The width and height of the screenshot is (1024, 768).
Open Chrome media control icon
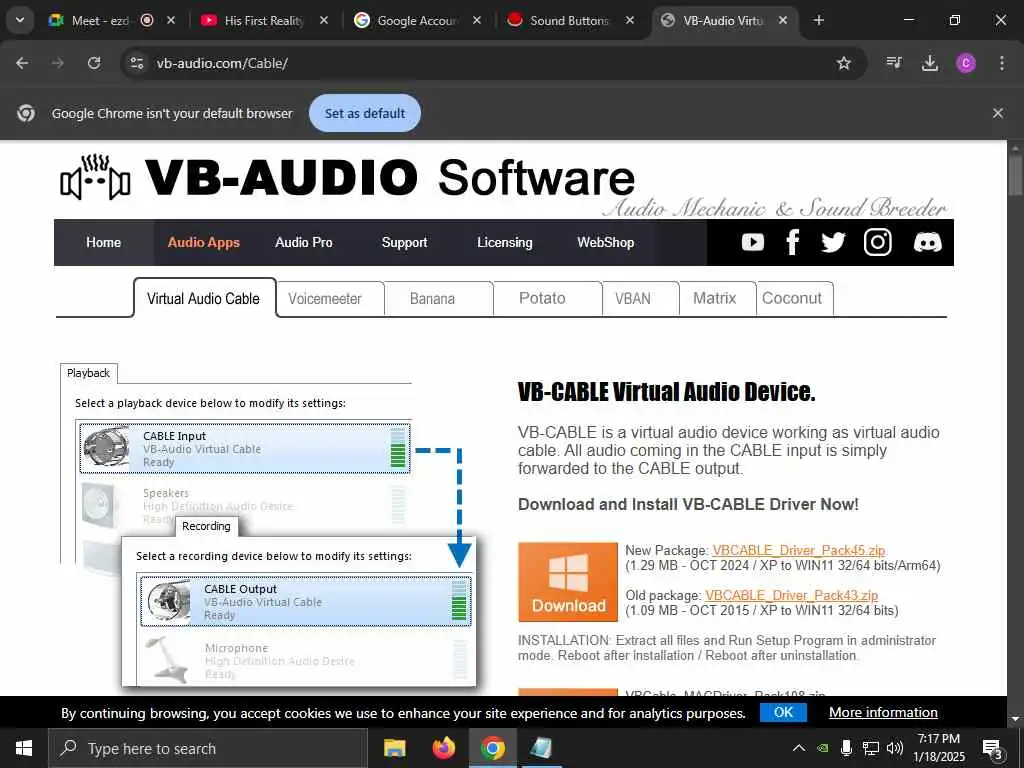[x=893, y=63]
